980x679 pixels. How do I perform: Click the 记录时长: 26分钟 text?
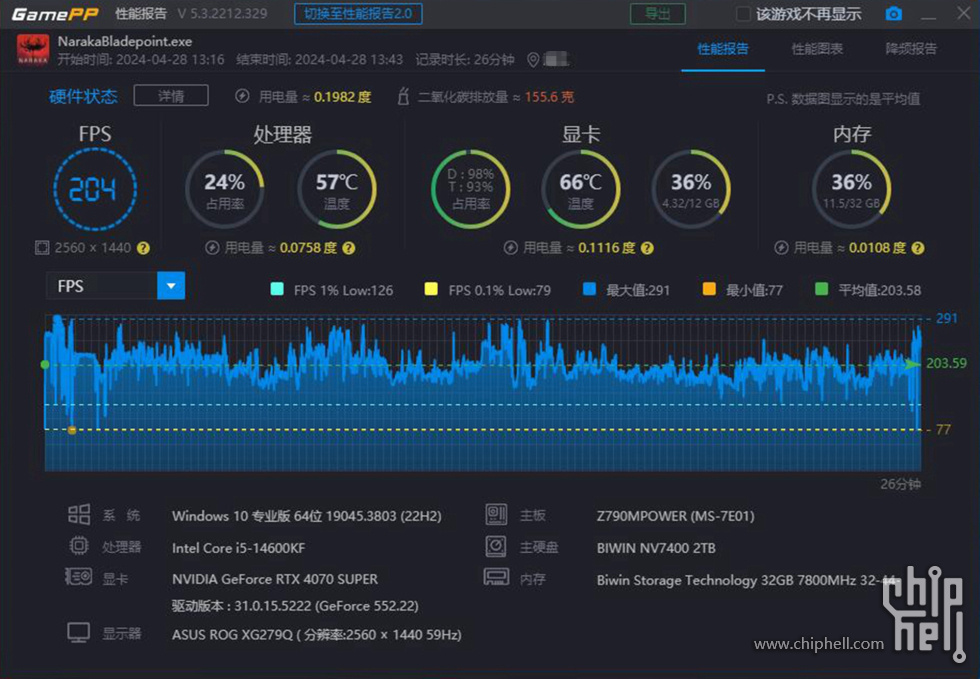click(x=465, y=59)
